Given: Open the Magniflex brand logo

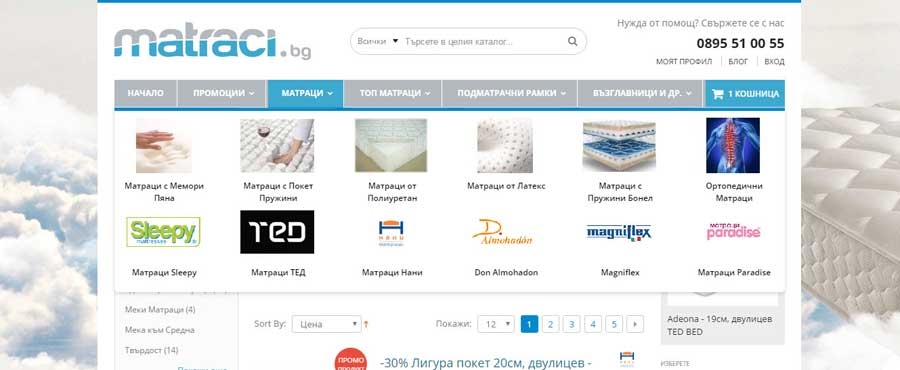Looking at the screenshot, I should (x=619, y=232).
